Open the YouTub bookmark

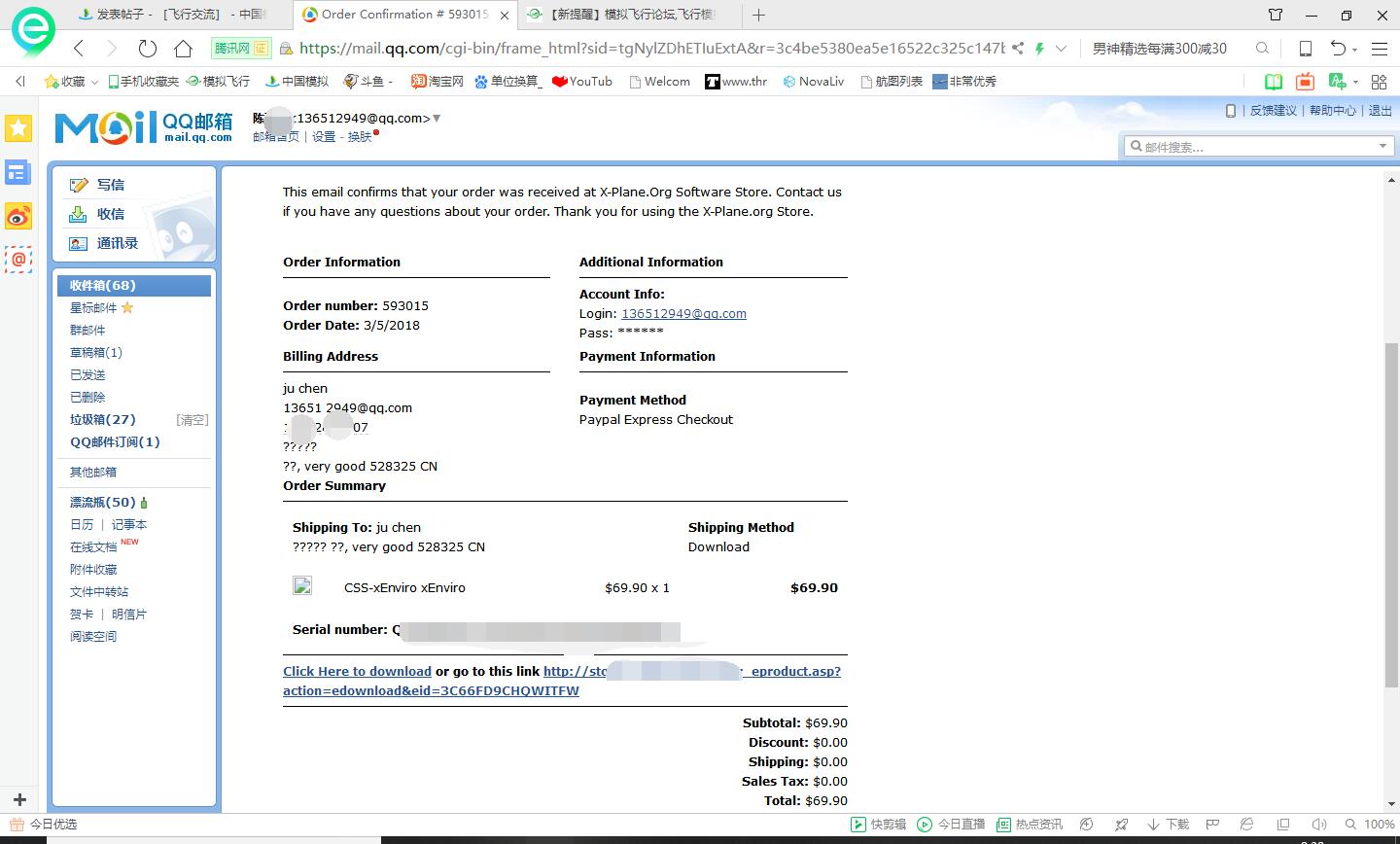(x=582, y=82)
